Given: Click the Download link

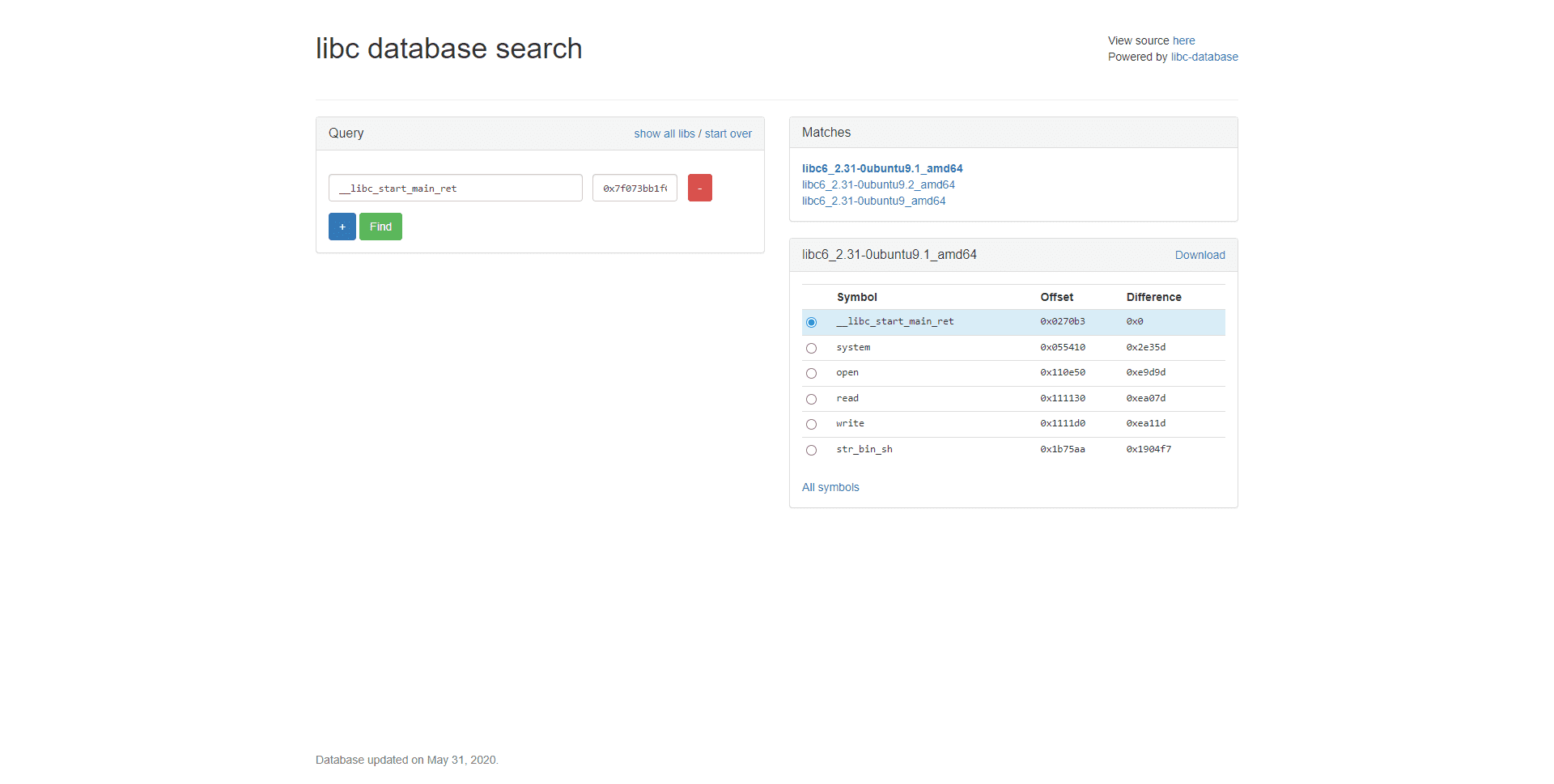Looking at the screenshot, I should [1199, 255].
